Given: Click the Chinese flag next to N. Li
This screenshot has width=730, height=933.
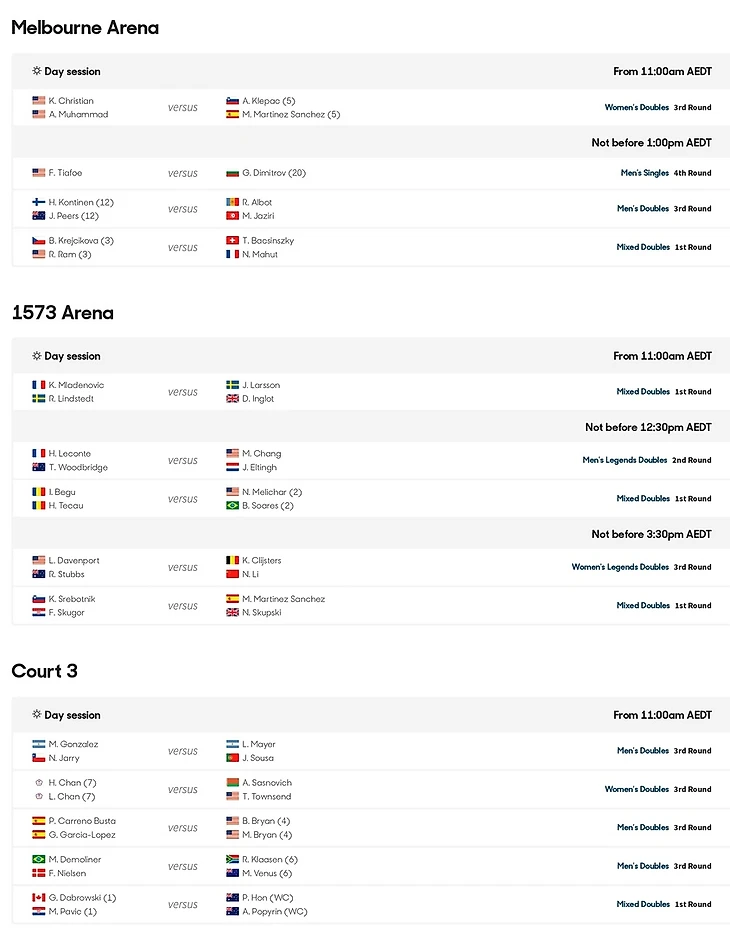Looking at the screenshot, I should coord(233,574).
